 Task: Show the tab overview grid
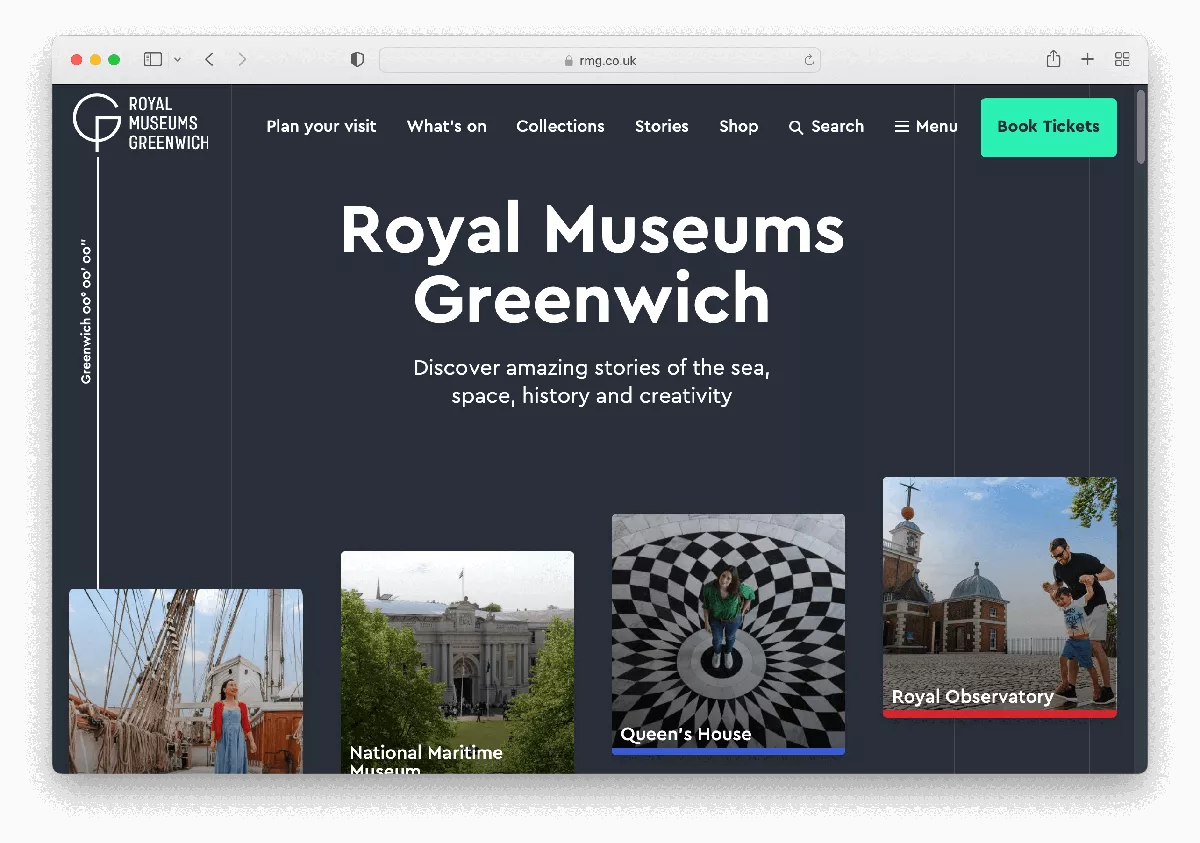pyautogui.click(x=1122, y=60)
